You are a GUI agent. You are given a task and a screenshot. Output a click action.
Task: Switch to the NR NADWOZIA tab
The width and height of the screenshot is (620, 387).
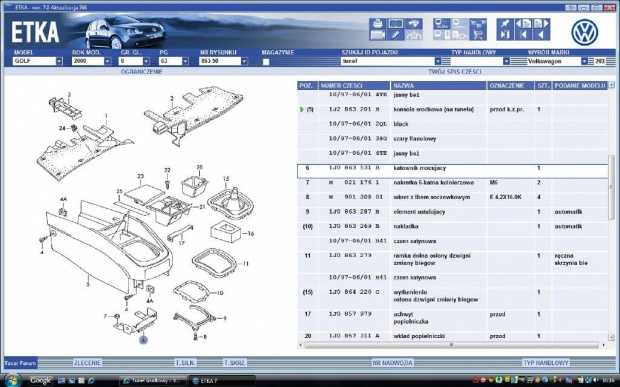click(392, 362)
